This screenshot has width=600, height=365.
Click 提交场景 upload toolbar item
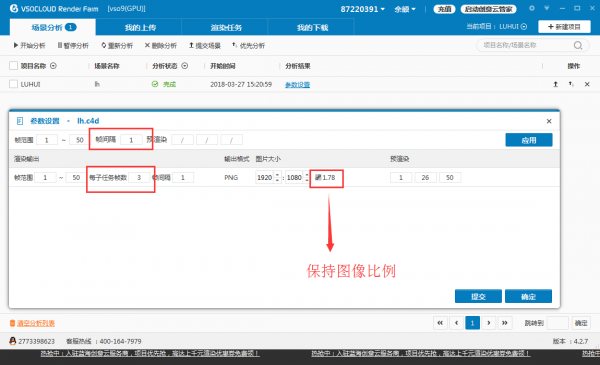click(x=205, y=46)
